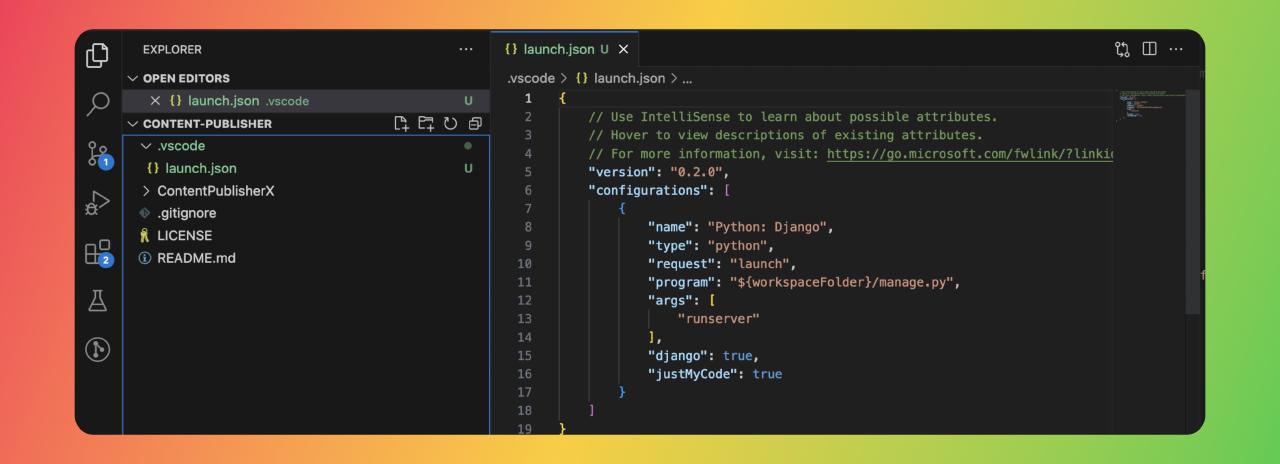1280x464 pixels.
Task: Click the New File icon in explorer
Action: [x=402, y=124]
